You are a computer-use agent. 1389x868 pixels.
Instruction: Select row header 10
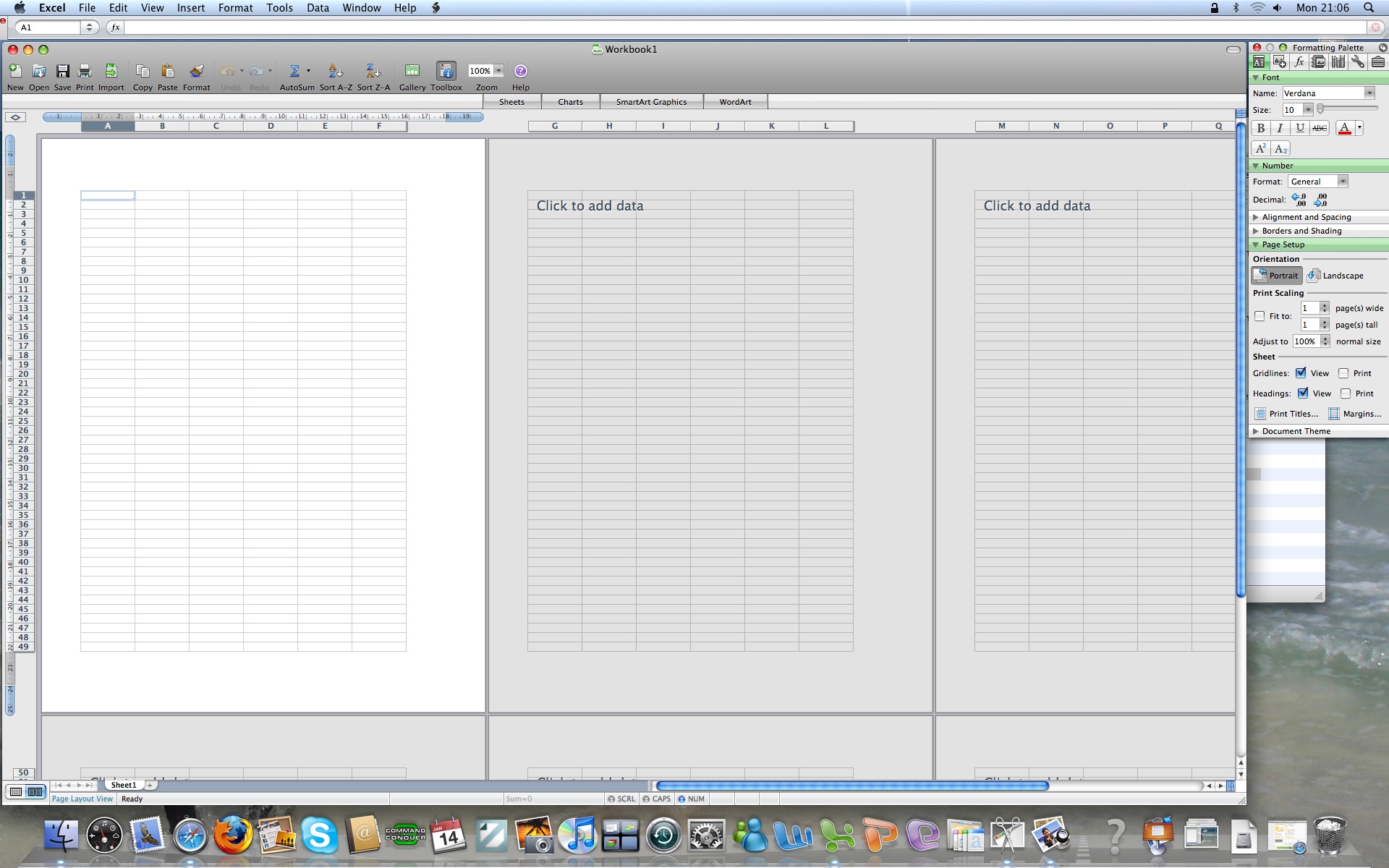(x=23, y=280)
